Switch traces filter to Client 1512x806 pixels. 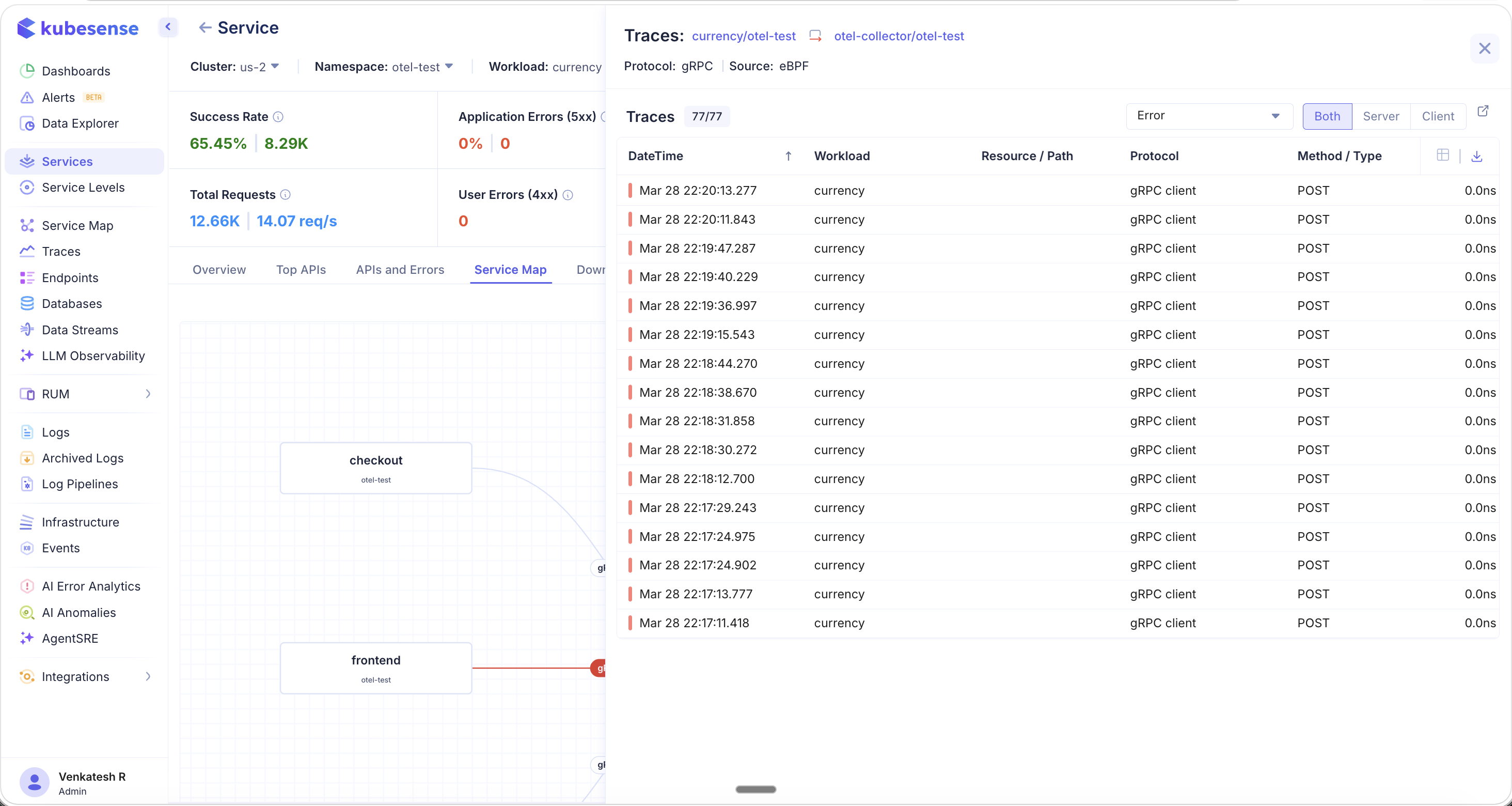pos(1438,116)
